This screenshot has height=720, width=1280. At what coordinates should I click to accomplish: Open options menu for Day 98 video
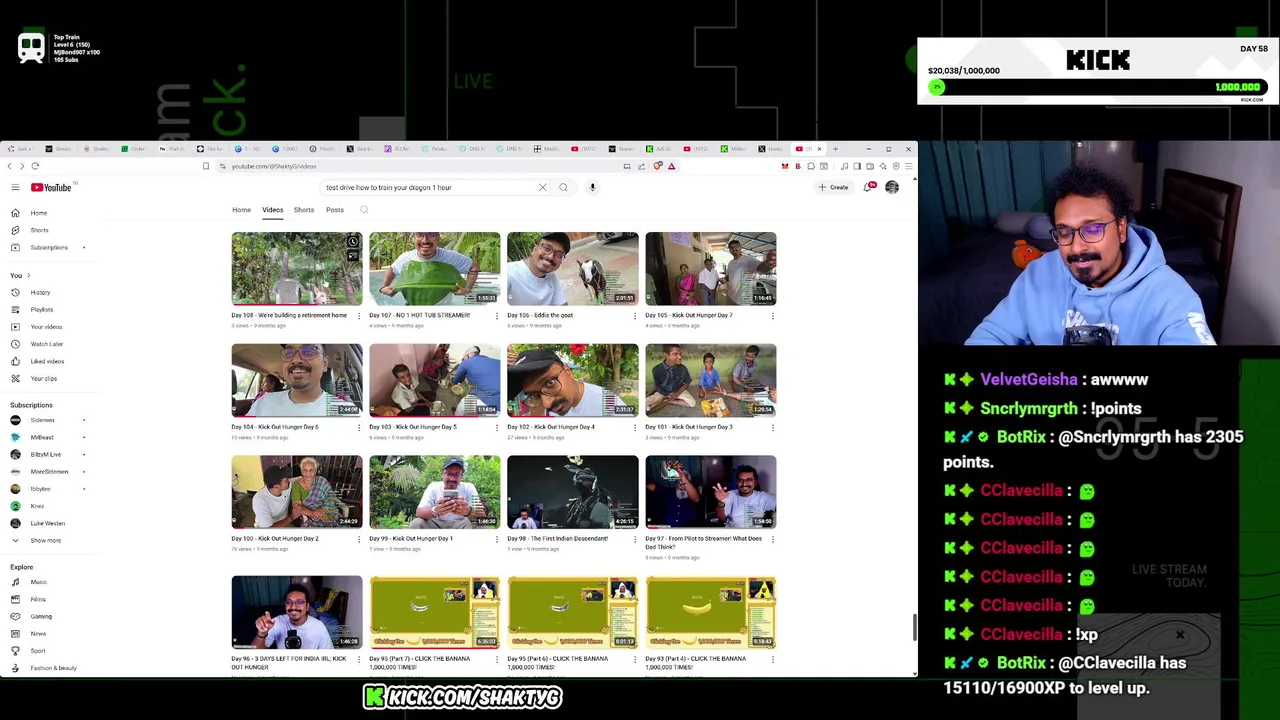tap(635, 540)
